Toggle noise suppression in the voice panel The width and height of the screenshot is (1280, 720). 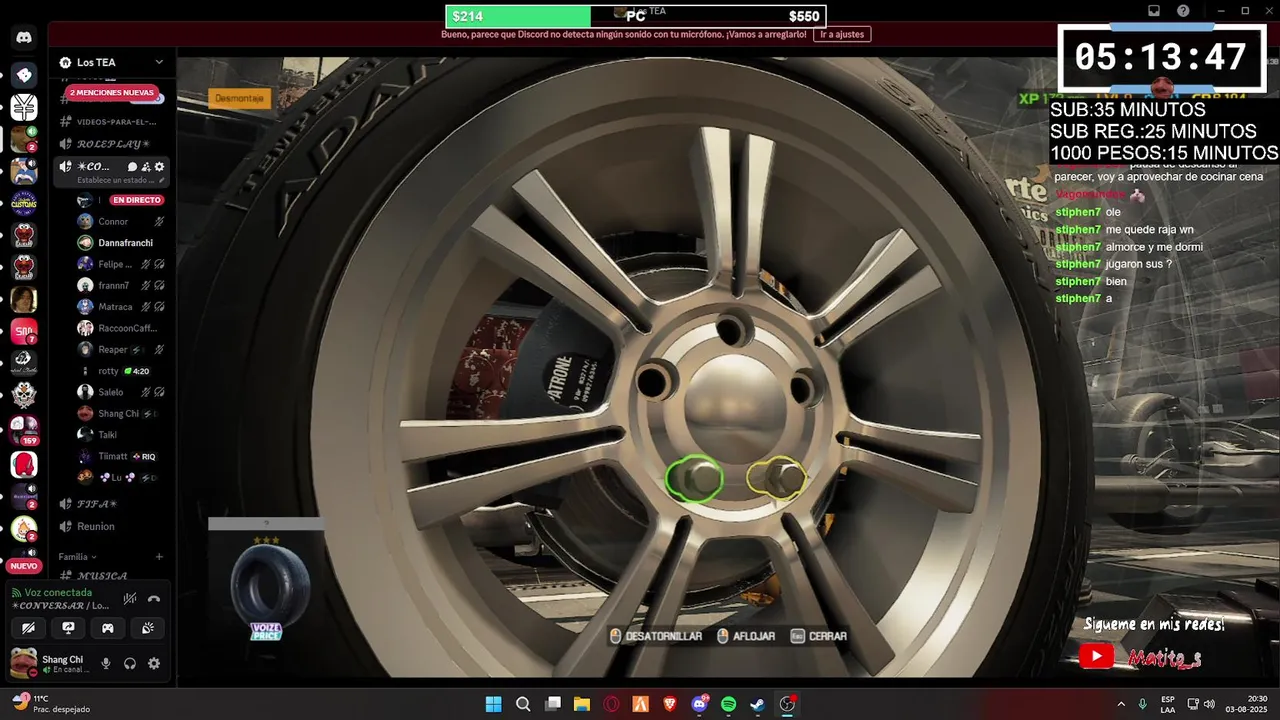pyautogui.click(x=130, y=599)
